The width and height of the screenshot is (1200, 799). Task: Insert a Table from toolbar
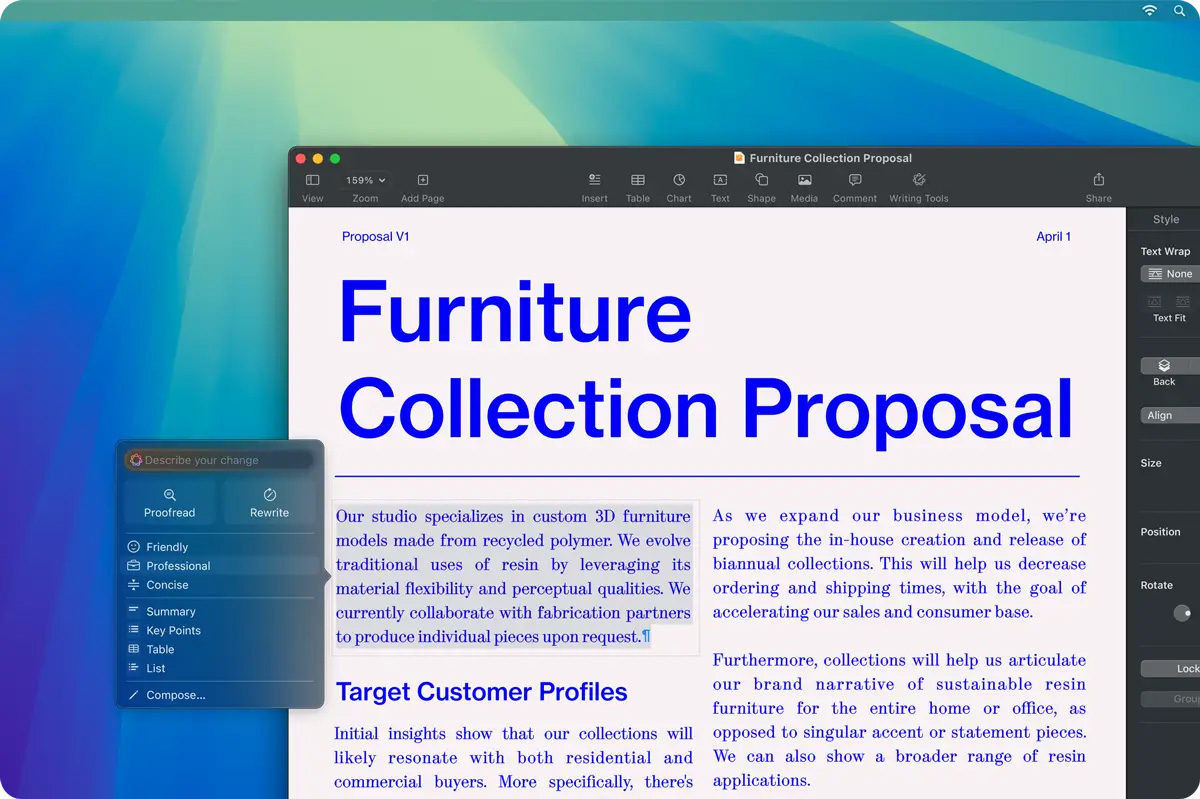coord(638,180)
